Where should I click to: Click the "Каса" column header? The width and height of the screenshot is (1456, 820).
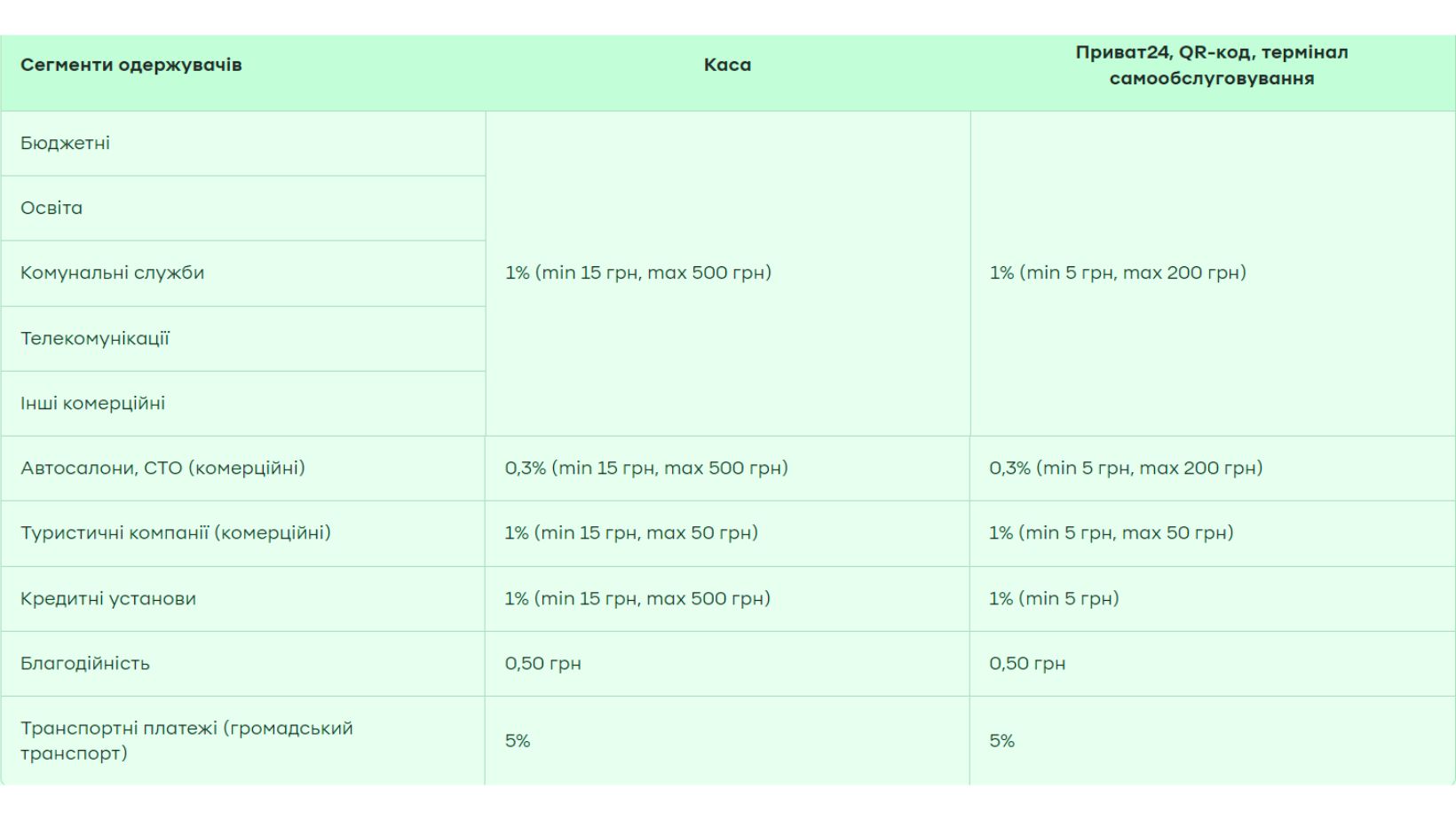pyautogui.click(x=727, y=65)
